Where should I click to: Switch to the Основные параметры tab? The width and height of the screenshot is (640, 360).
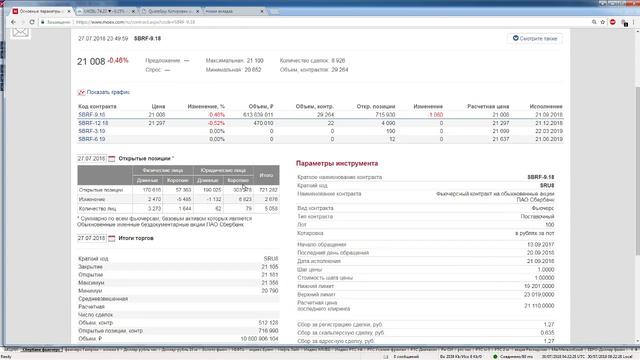(x=41, y=11)
